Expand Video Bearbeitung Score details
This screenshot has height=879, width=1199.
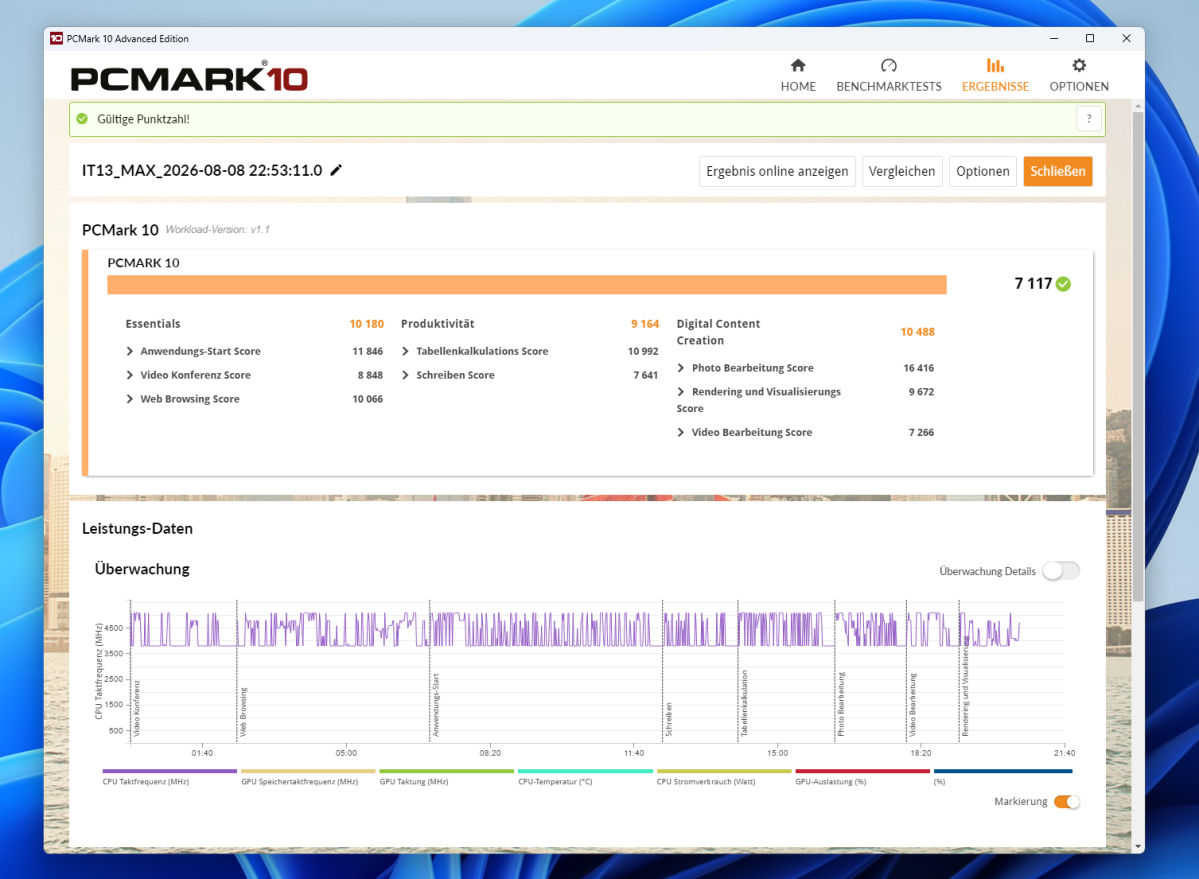(681, 433)
